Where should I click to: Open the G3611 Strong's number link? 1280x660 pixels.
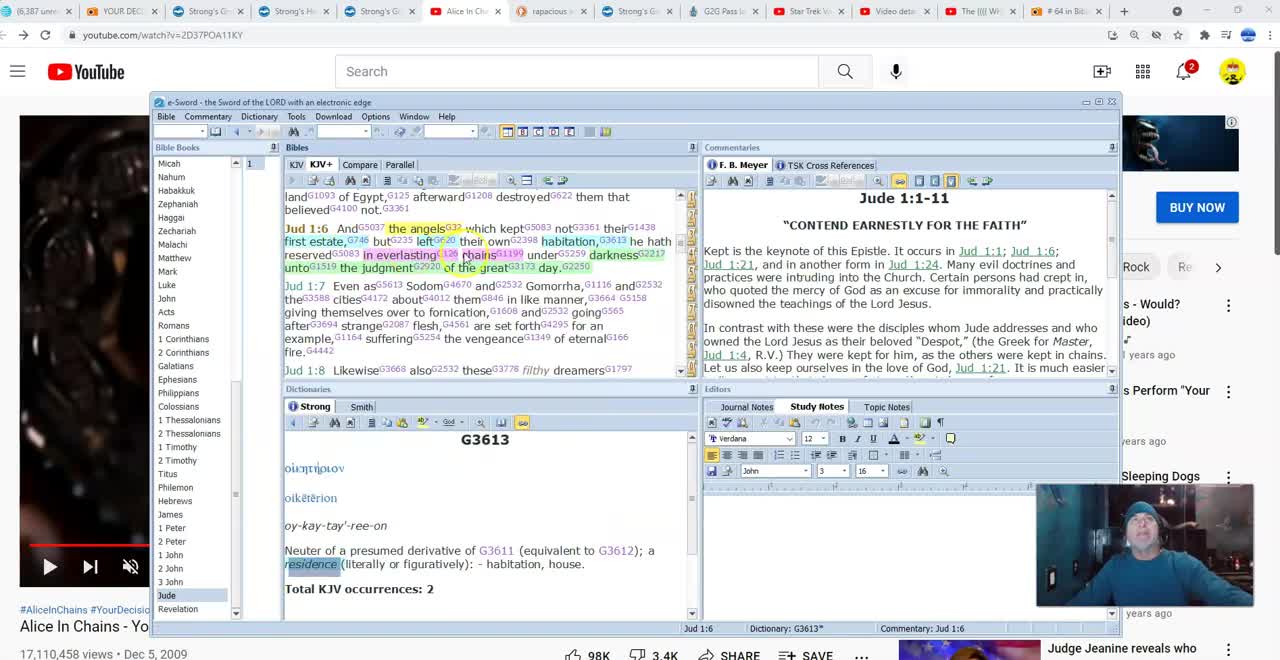click(496, 551)
